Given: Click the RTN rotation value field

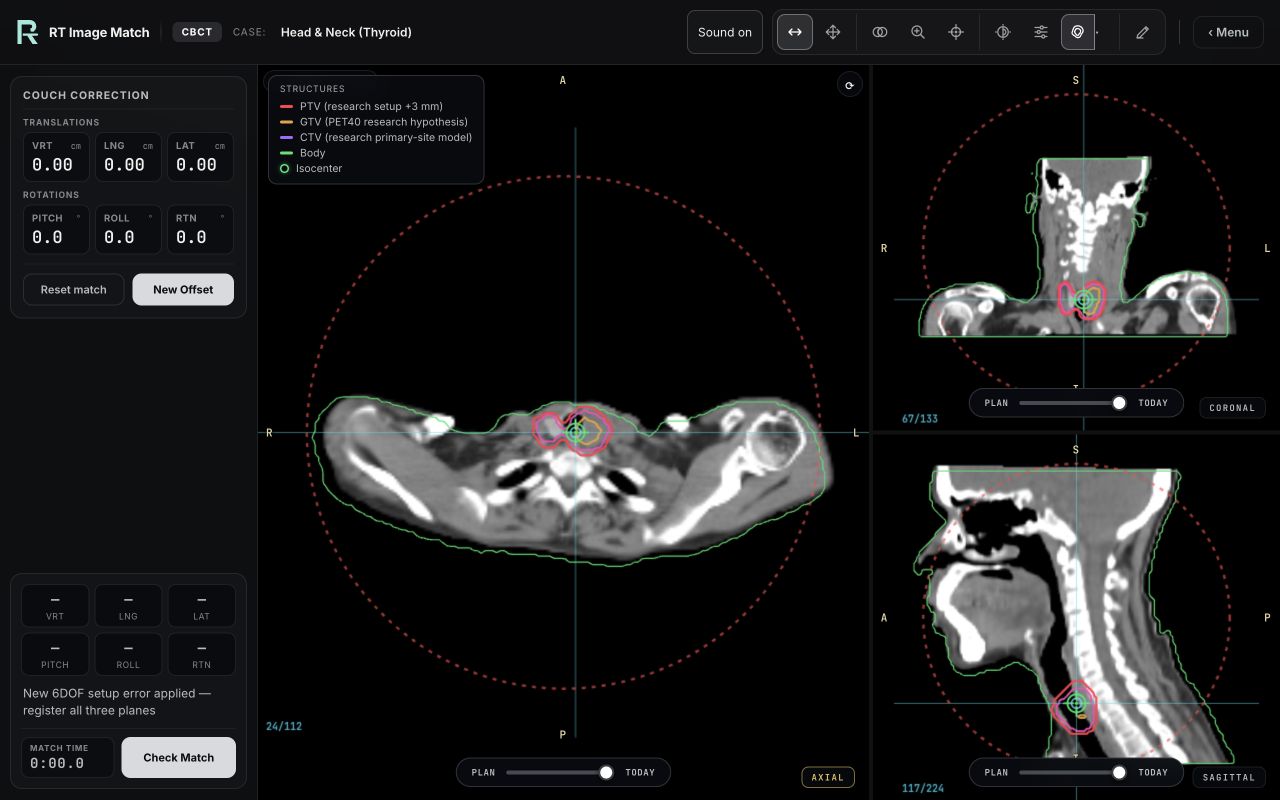Looking at the screenshot, I should click(x=200, y=229).
